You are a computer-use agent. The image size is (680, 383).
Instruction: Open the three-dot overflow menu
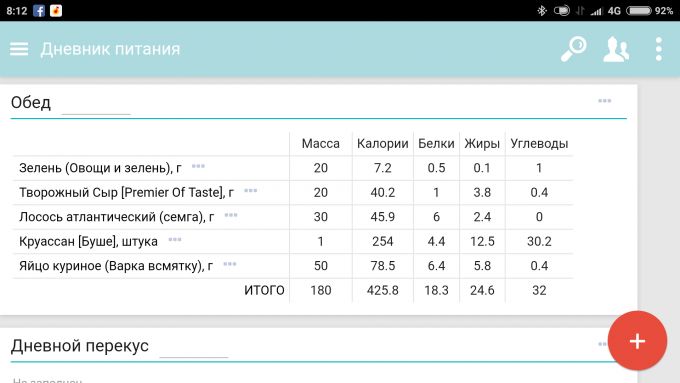coord(658,49)
